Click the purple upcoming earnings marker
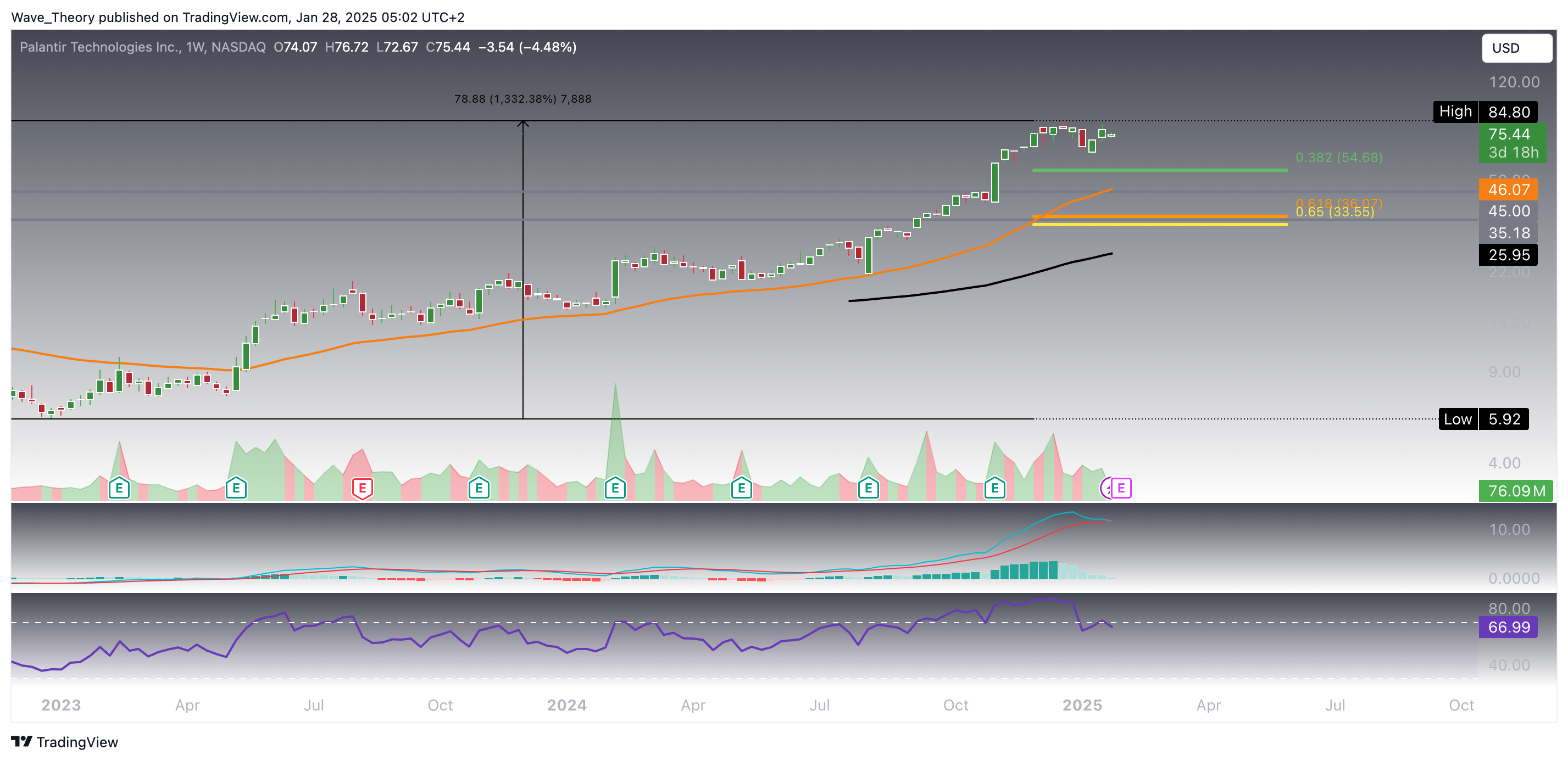 (1121, 488)
